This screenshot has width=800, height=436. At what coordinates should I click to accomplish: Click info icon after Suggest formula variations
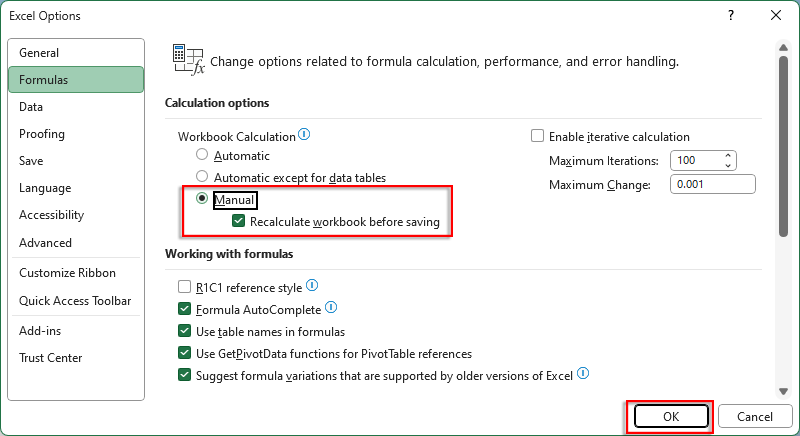click(x=583, y=375)
